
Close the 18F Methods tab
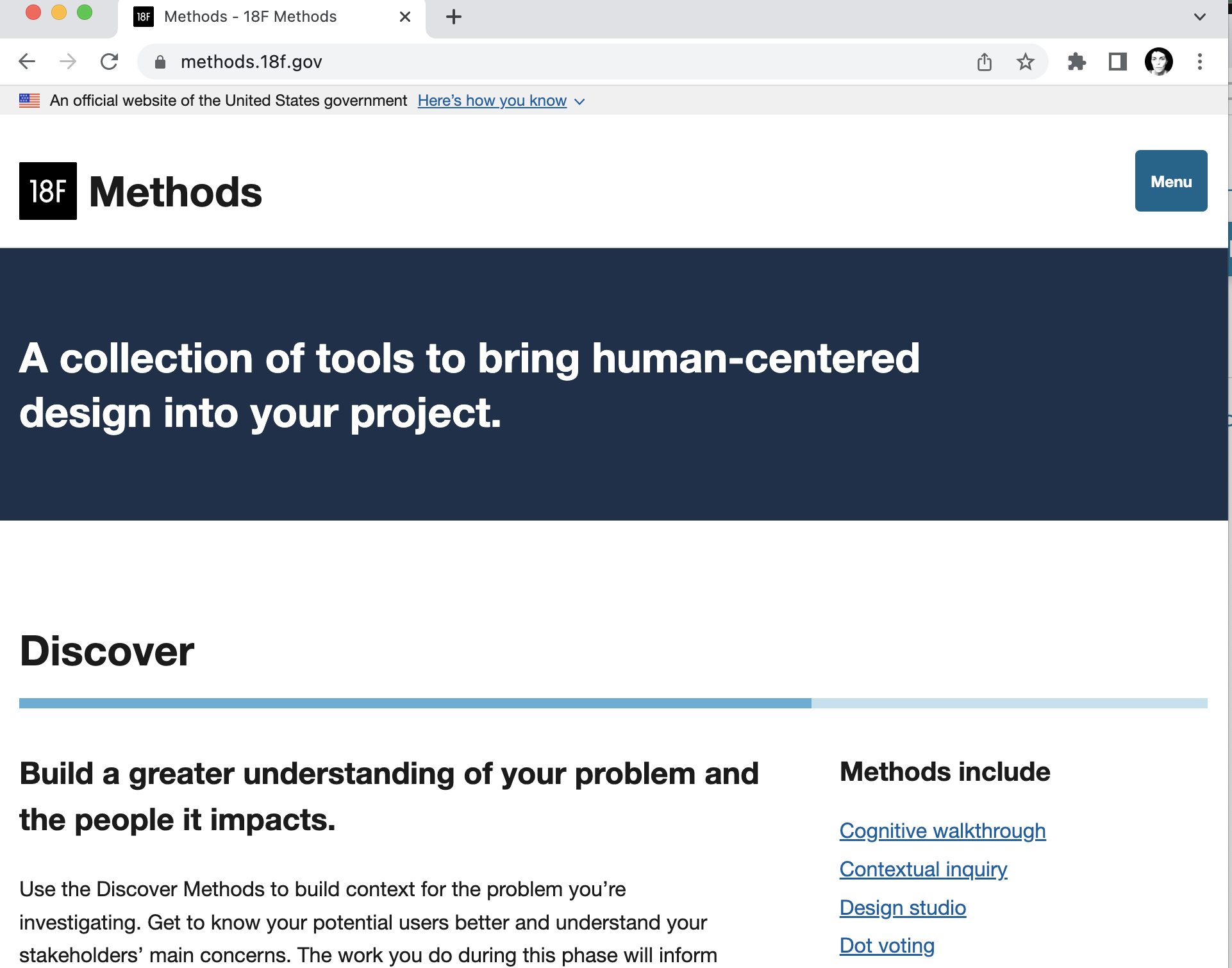(404, 17)
